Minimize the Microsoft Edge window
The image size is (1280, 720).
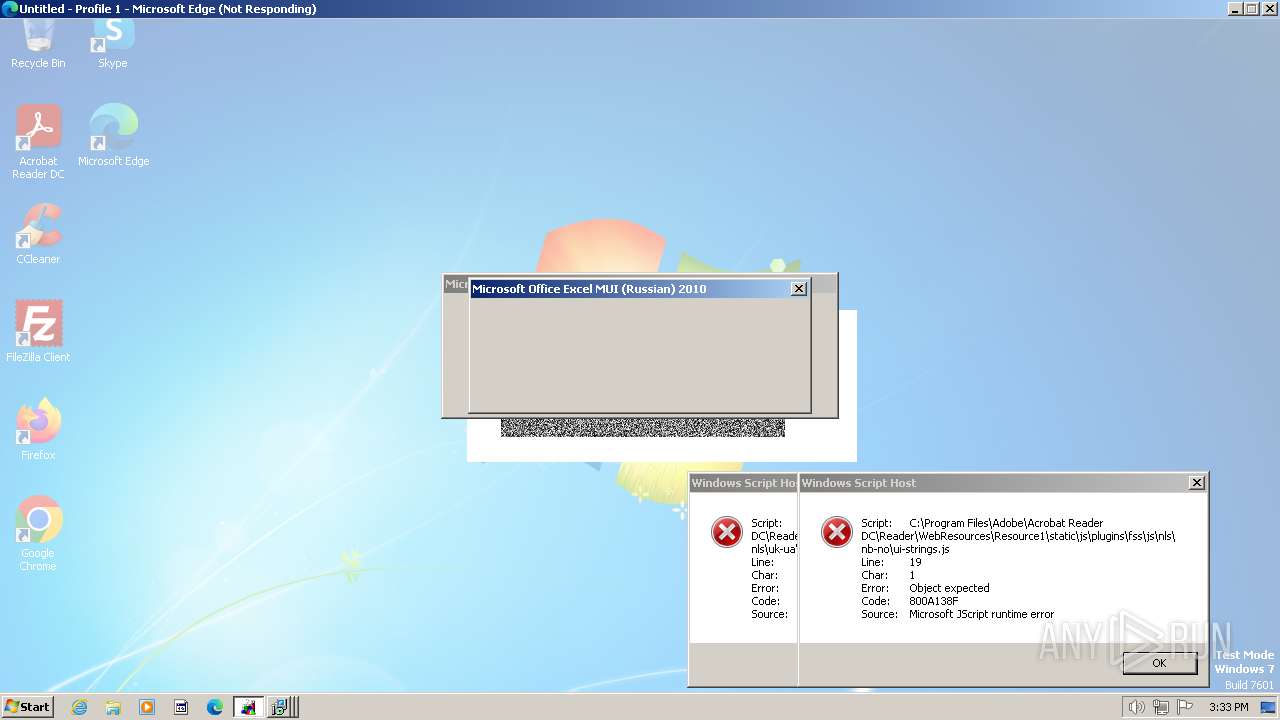(x=1234, y=9)
